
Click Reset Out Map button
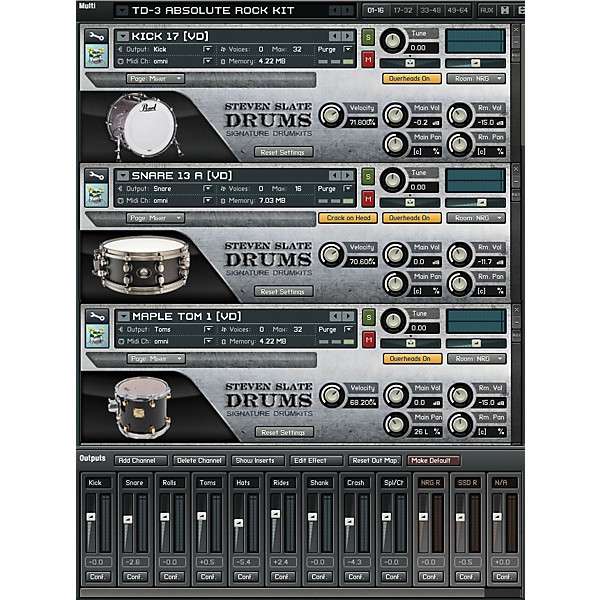(x=375, y=460)
